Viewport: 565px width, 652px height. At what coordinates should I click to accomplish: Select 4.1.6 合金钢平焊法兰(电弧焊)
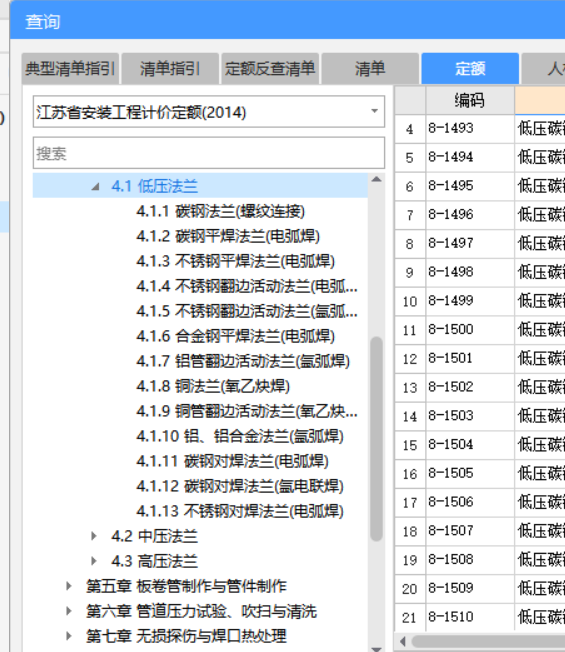pyautogui.click(x=235, y=336)
